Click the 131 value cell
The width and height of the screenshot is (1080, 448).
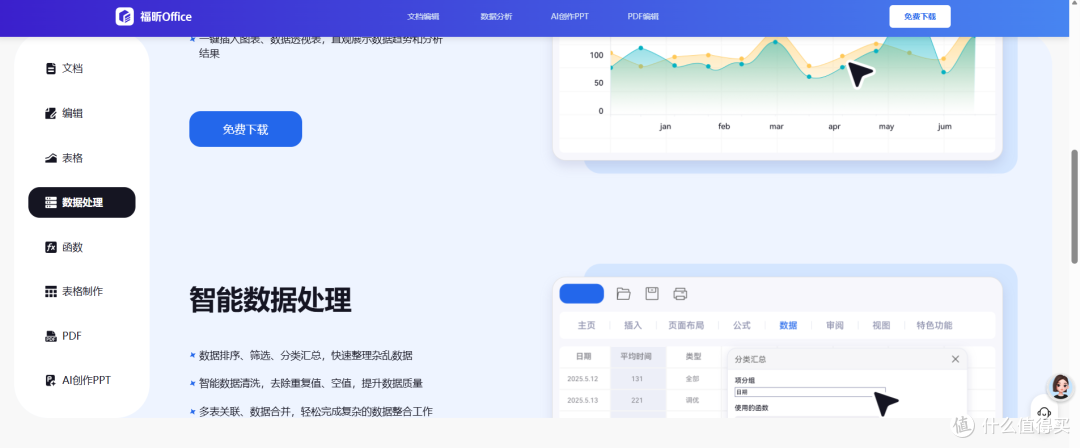tap(638, 378)
